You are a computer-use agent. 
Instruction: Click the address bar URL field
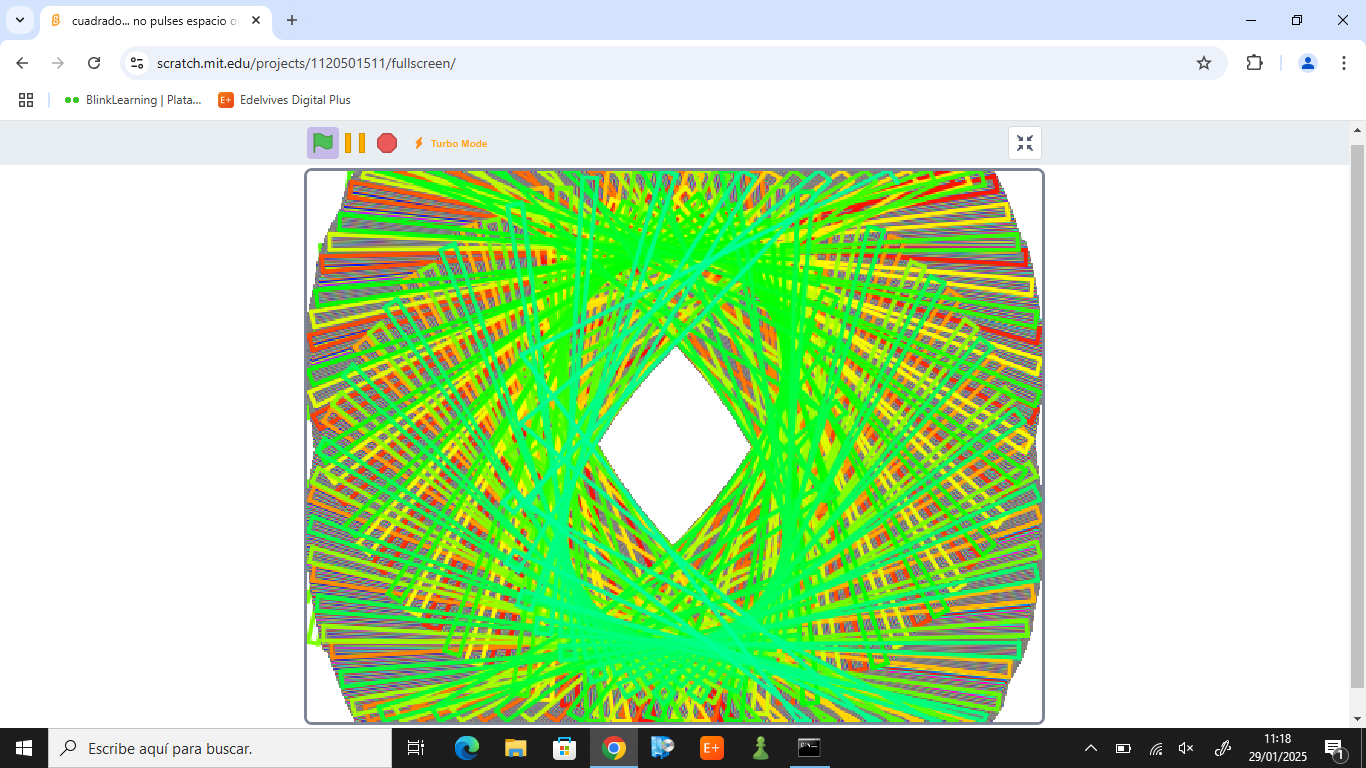[600, 63]
